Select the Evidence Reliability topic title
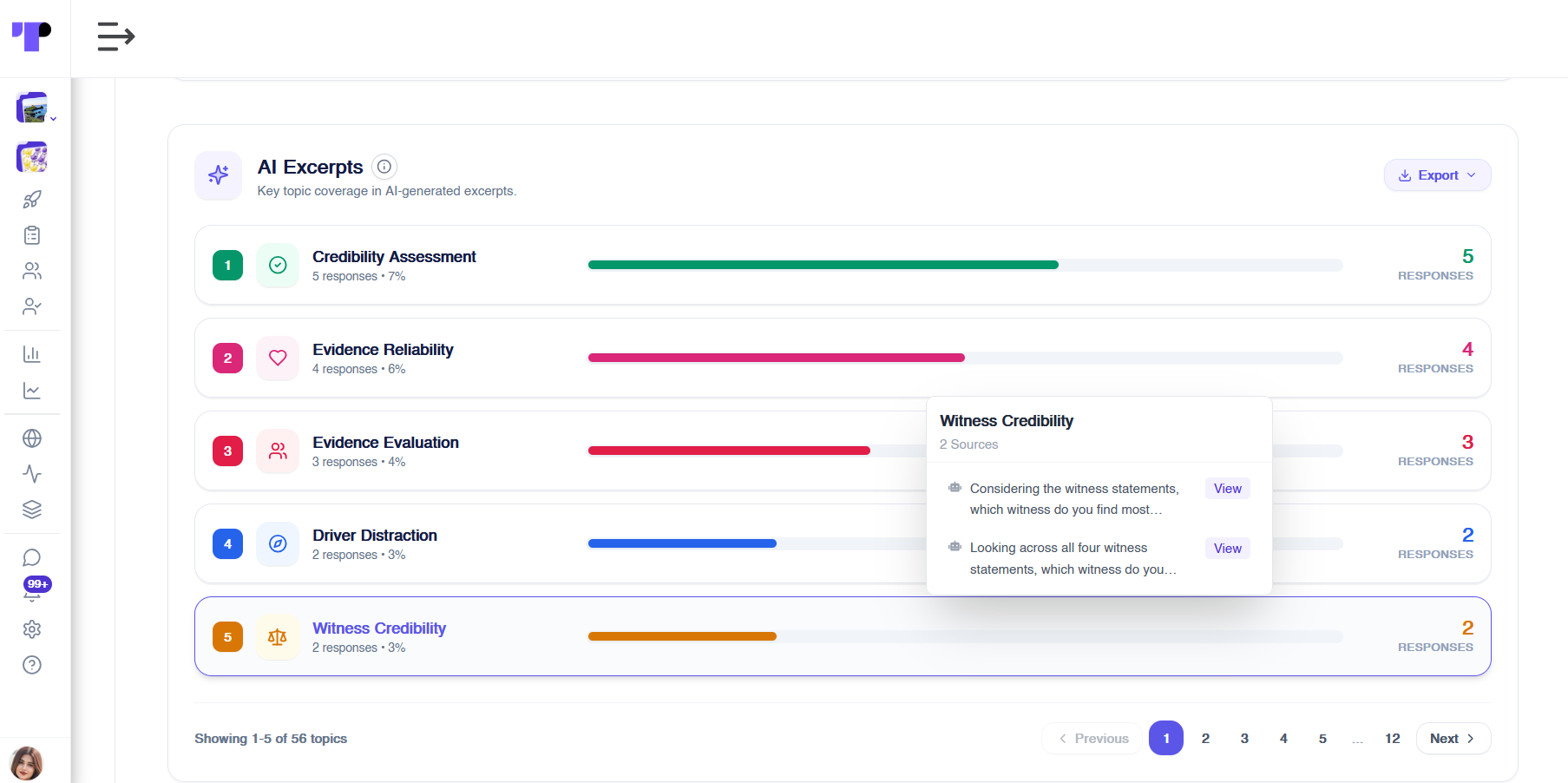 point(383,350)
